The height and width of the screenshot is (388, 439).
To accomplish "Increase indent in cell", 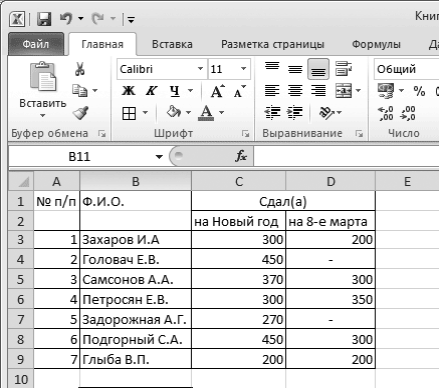I will pos(295,113).
